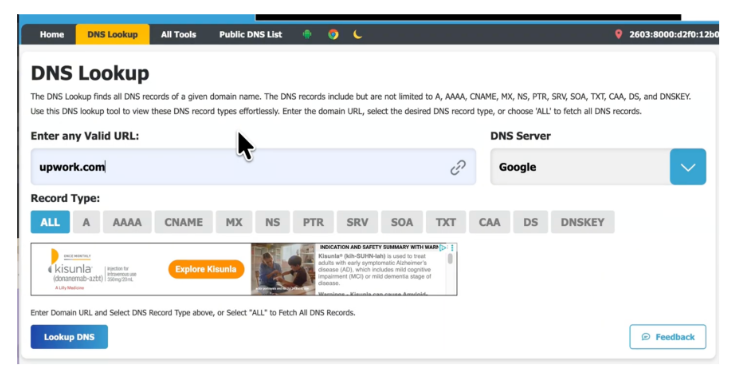Select the DS record type
Screen dimensions: 754x376
click(530, 222)
